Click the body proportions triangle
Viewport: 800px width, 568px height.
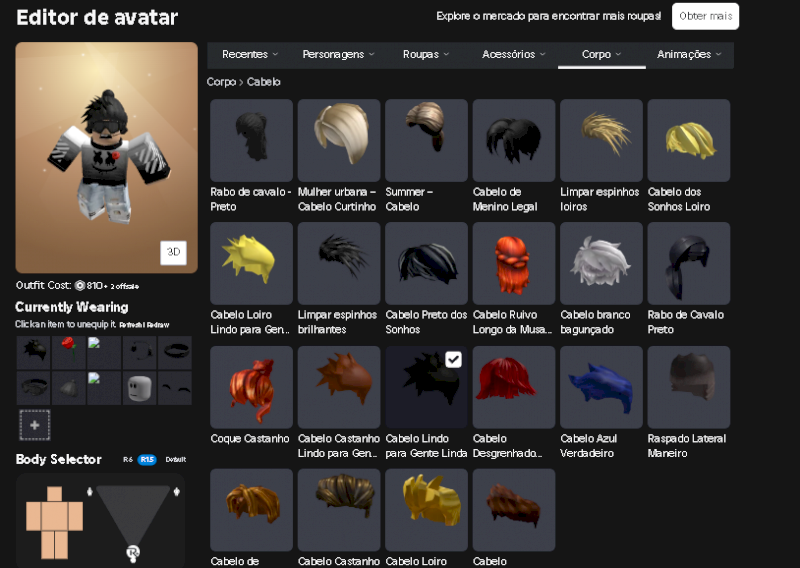133,514
